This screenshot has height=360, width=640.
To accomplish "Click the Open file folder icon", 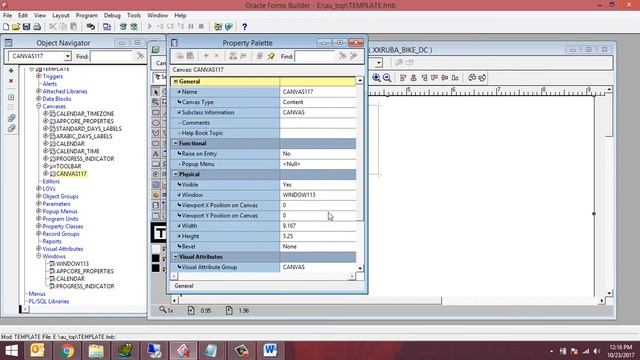I will [x=16, y=27].
